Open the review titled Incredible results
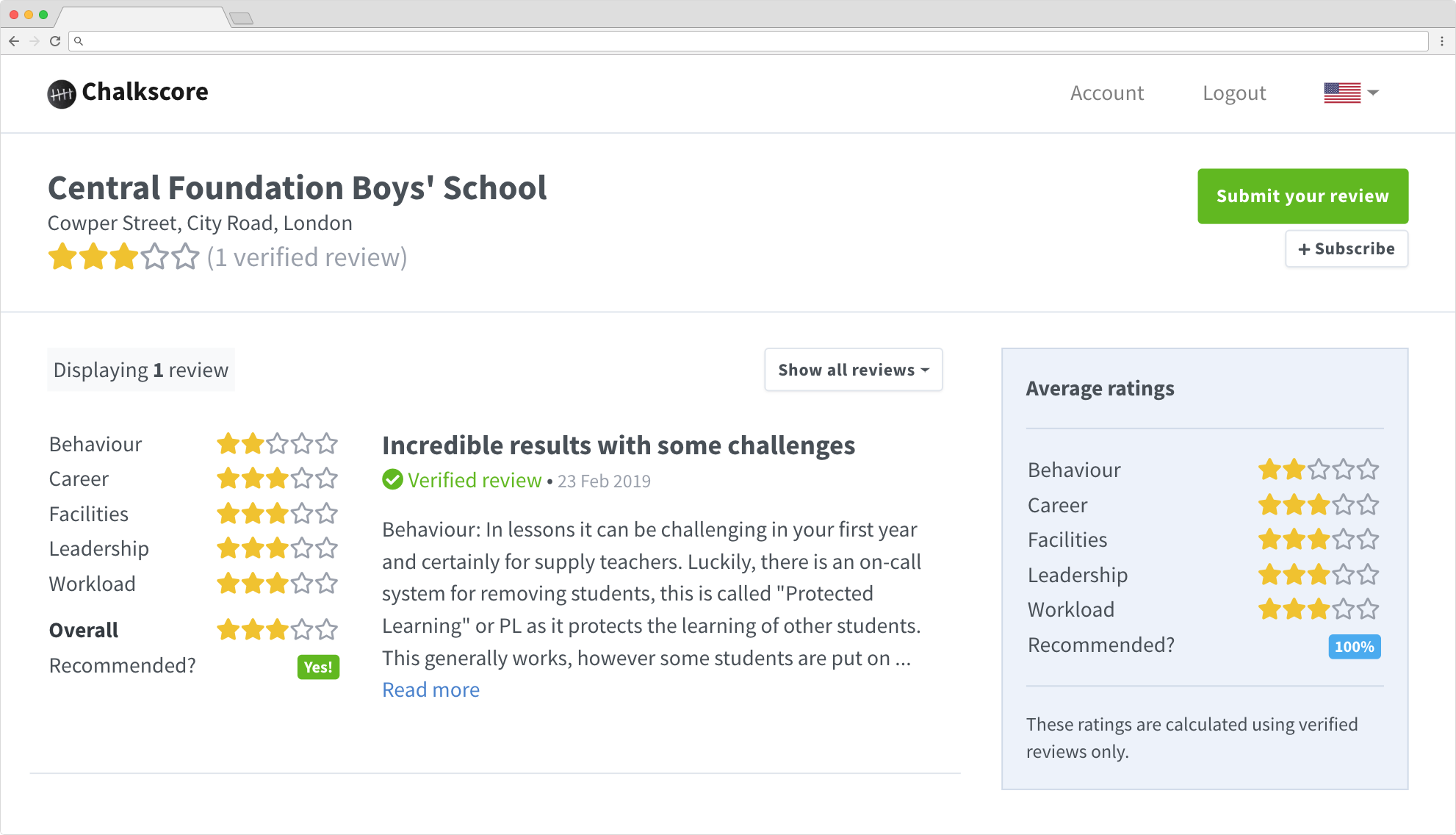This screenshot has height=835, width=1456. pyautogui.click(x=619, y=445)
